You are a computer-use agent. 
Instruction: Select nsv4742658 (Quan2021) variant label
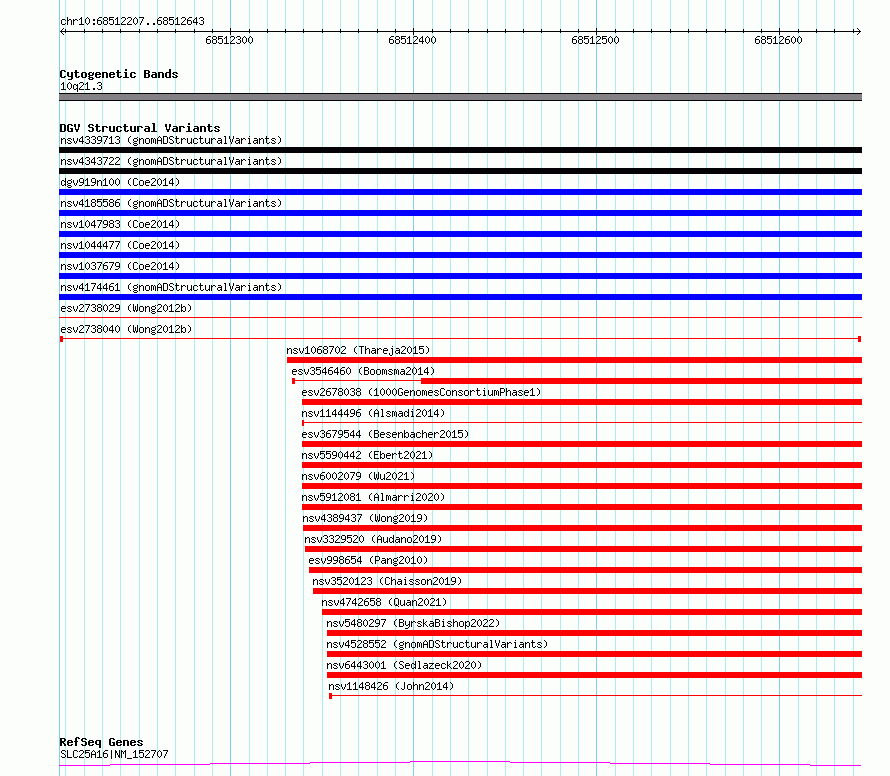click(x=384, y=602)
